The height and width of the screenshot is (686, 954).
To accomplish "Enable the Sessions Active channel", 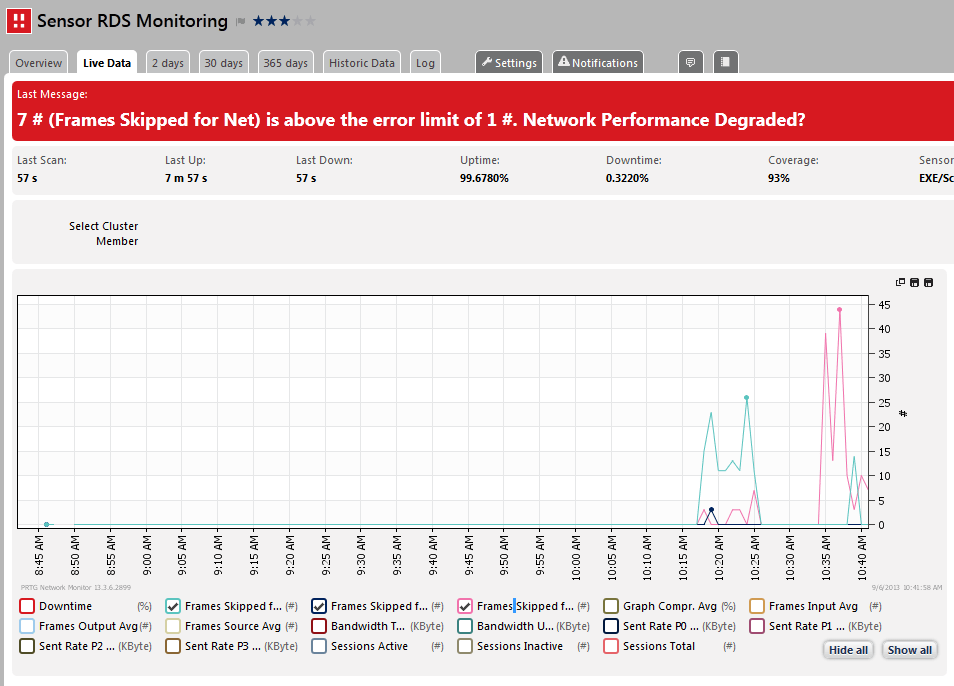I will [319, 646].
